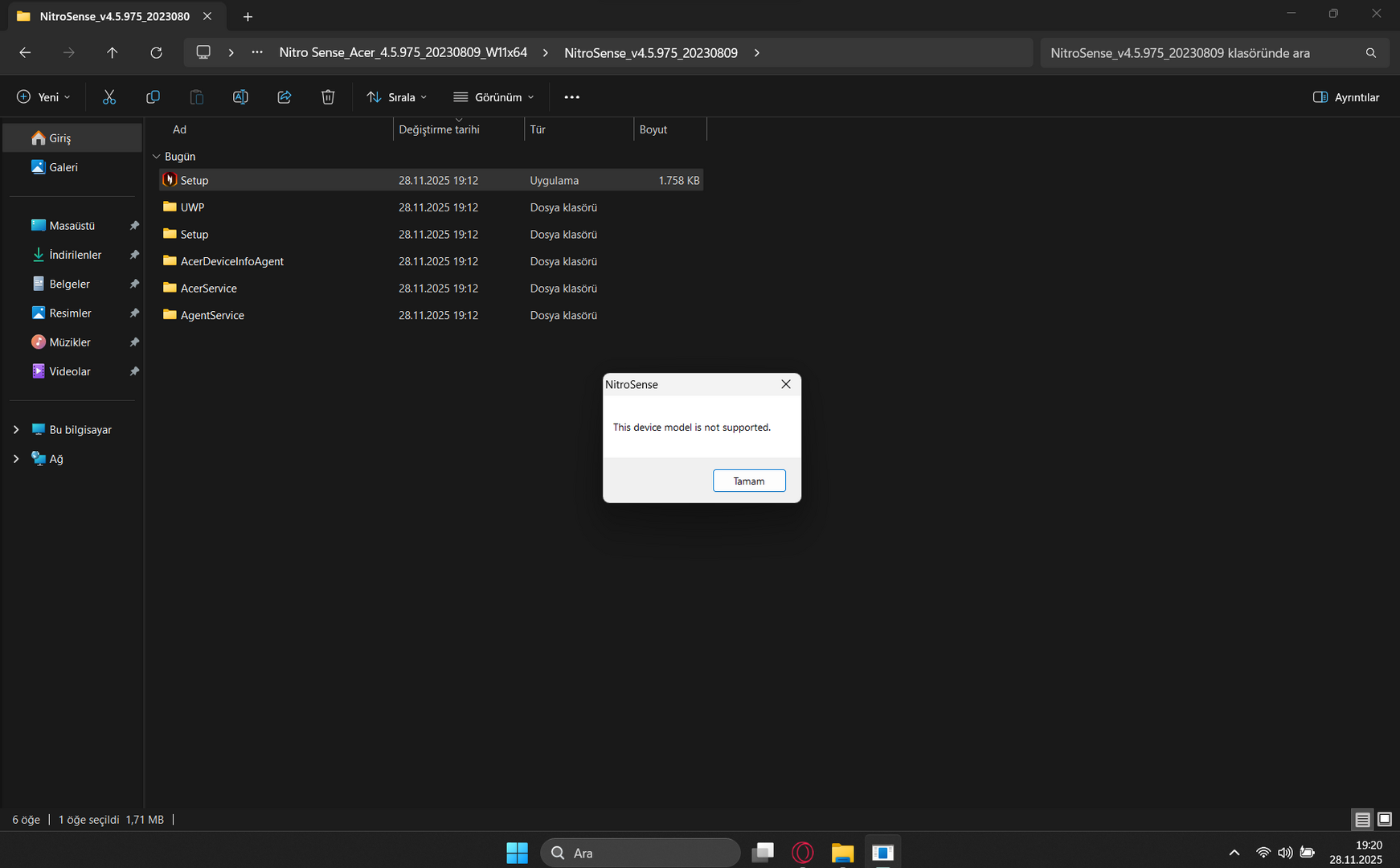The image size is (1400, 868).
Task: Click the volume speaker tray icon
Action: 1285,853
